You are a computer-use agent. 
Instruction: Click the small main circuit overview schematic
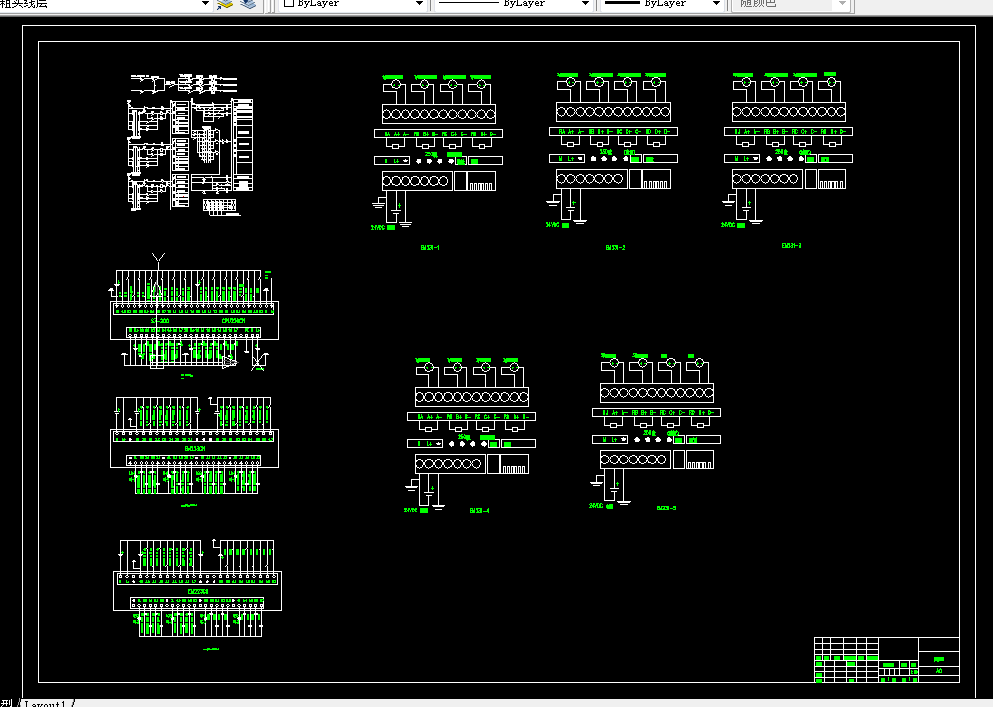coord(191,144)
